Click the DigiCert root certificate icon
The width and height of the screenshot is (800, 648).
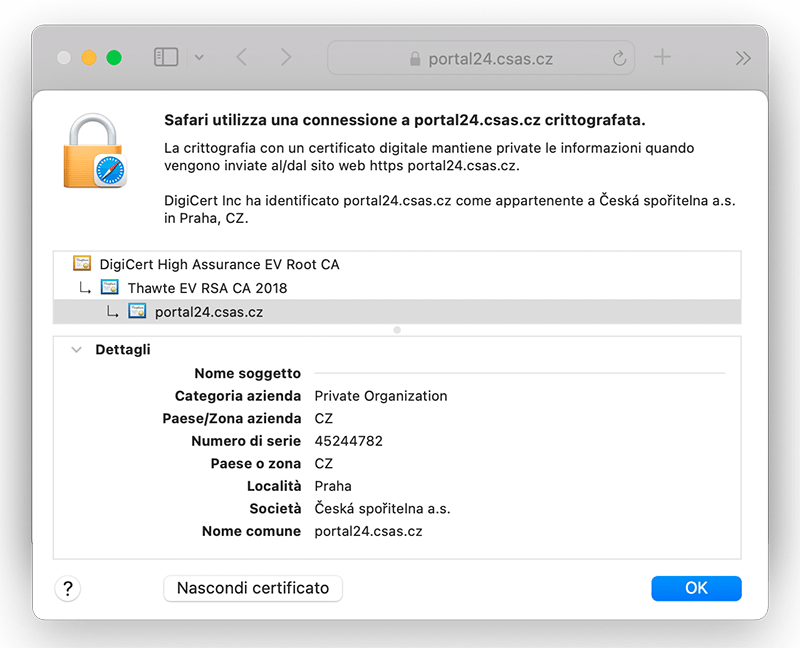[82, 263]
